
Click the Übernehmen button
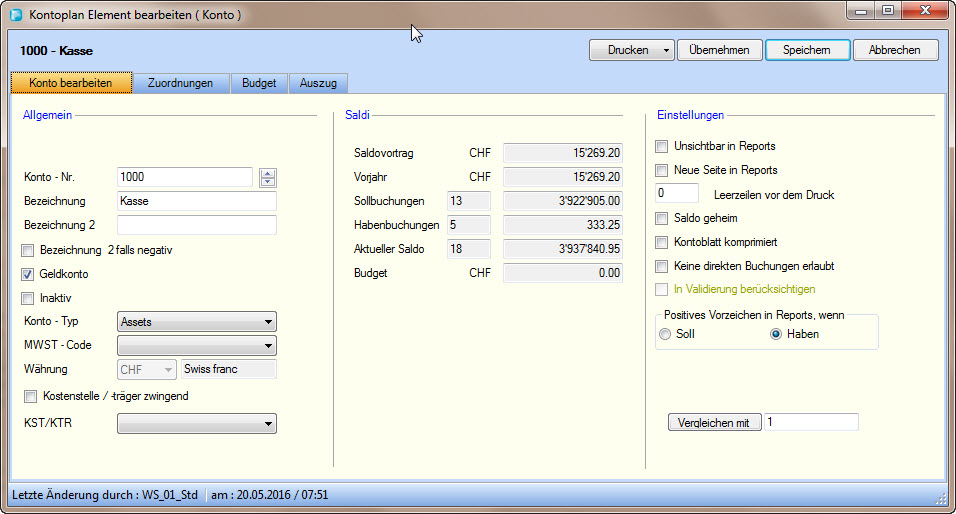point(720,50)
